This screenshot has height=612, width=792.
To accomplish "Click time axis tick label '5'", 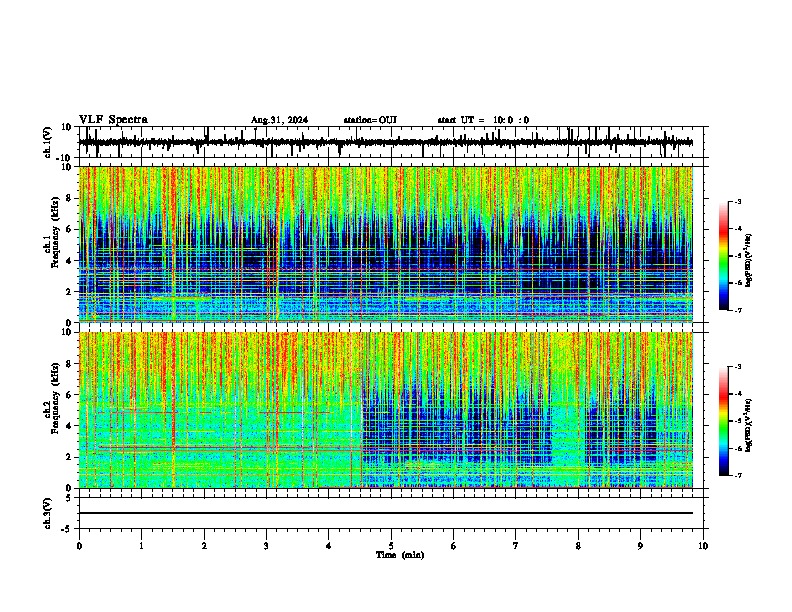I will tap(391, 546).
